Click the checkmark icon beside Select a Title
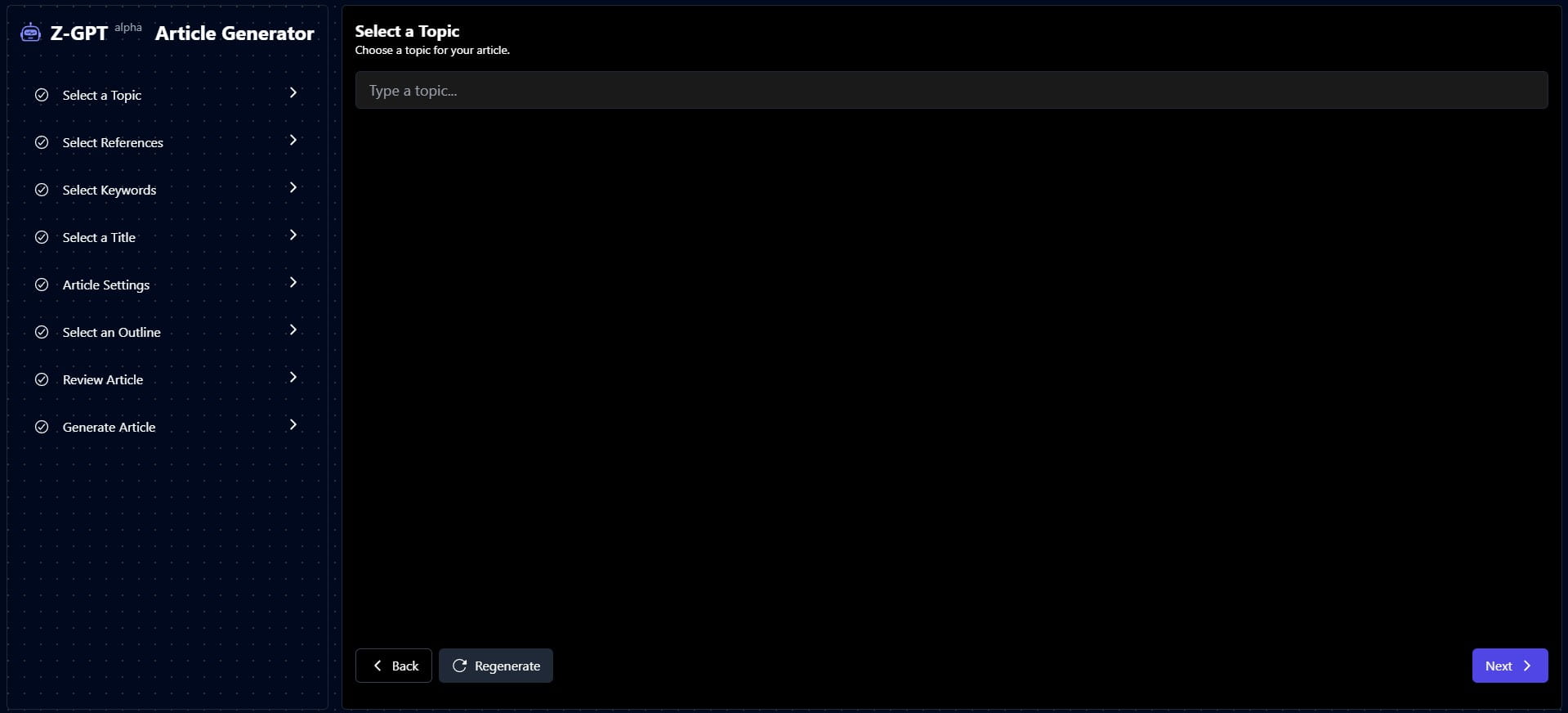1568x713 pixels. point(42,237)
